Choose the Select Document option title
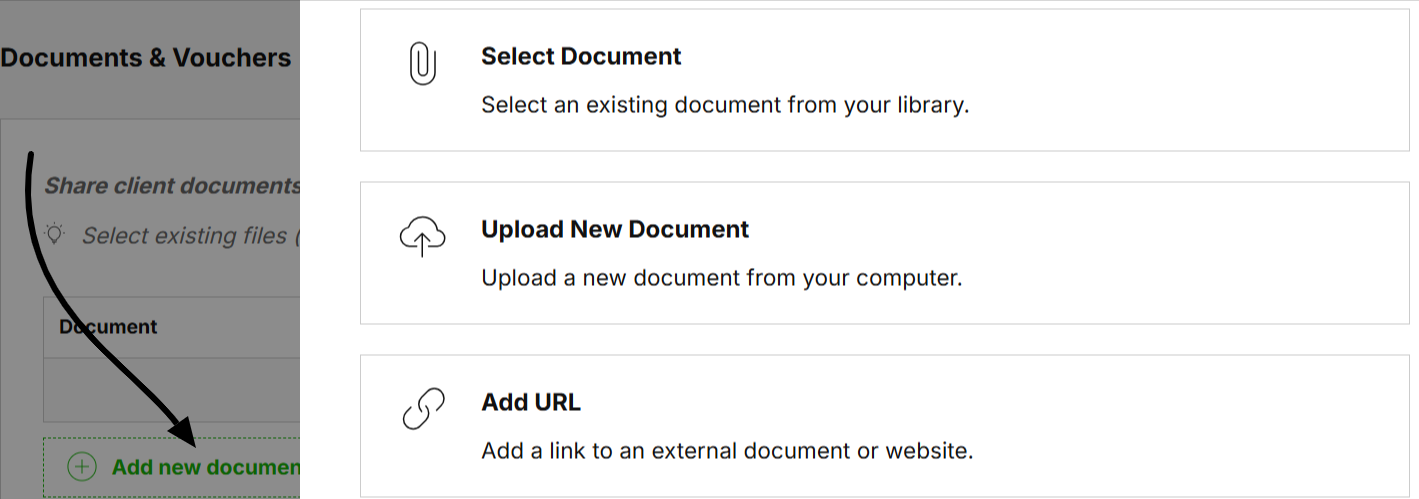The width and height of the screenshot is (1419, 499). pyautogui.click(x=581, y=57)
